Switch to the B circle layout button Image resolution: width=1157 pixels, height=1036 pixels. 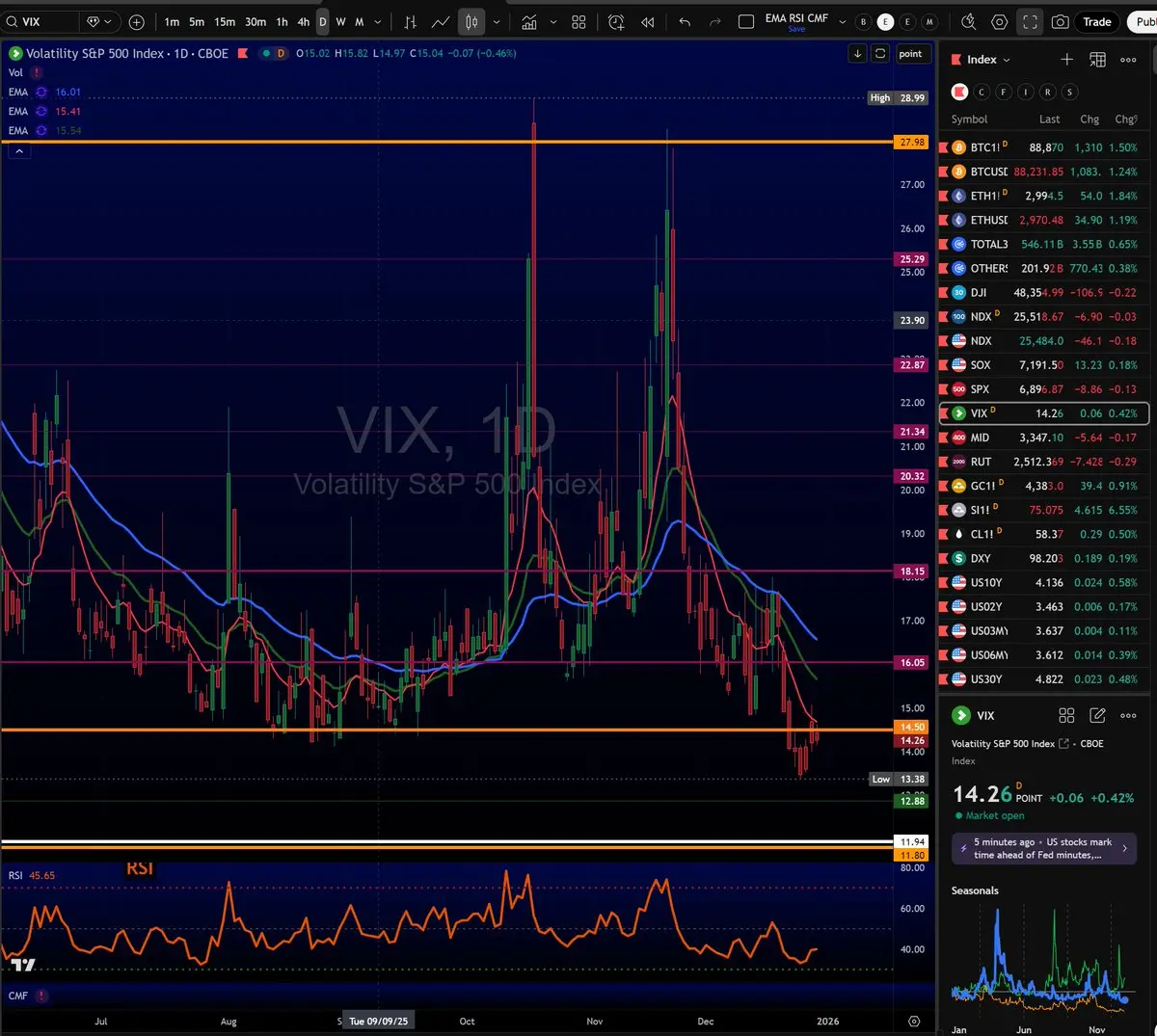(x=863, y=21)
